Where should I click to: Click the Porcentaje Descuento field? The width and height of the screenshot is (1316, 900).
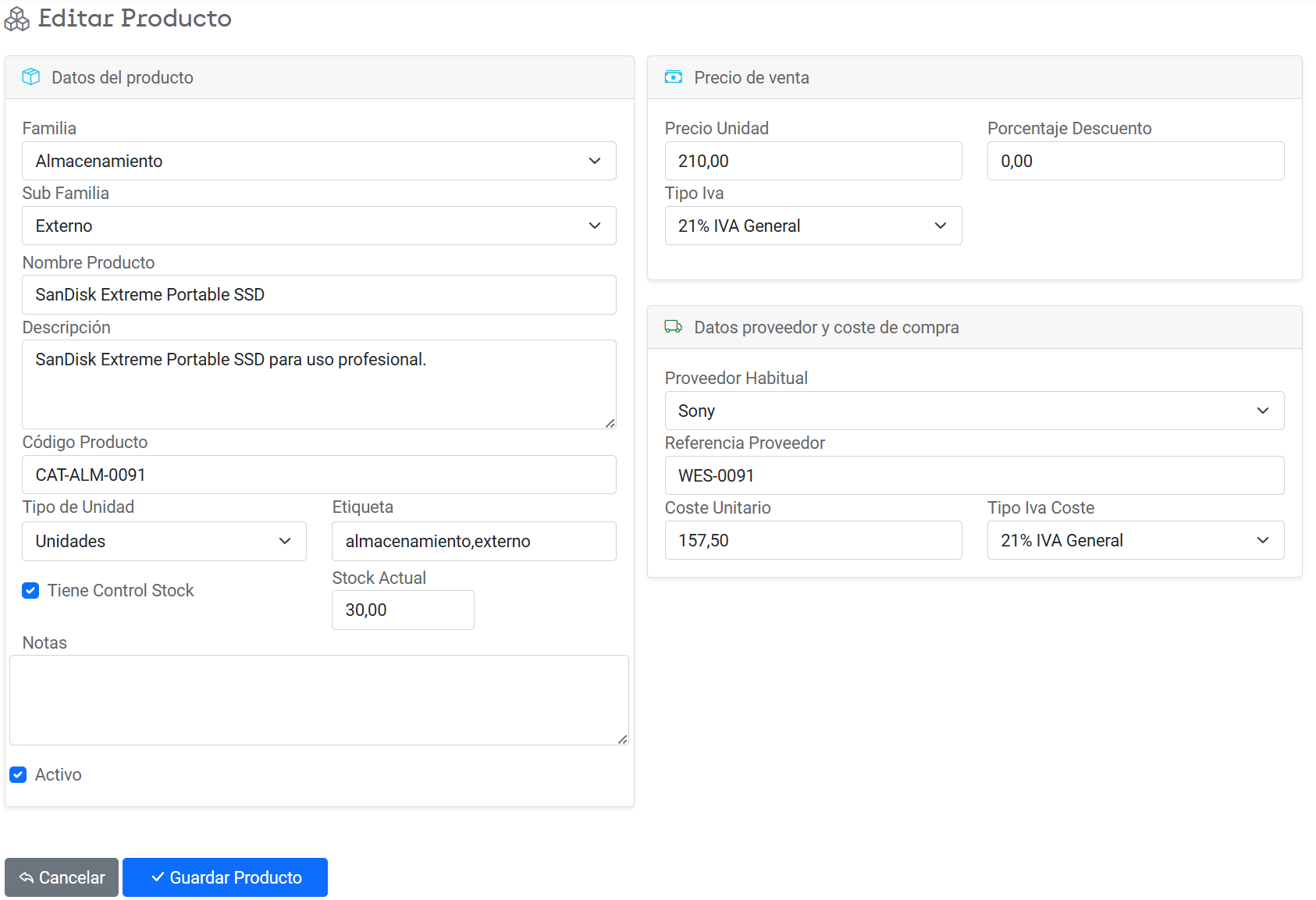[x=1136, y=161]
